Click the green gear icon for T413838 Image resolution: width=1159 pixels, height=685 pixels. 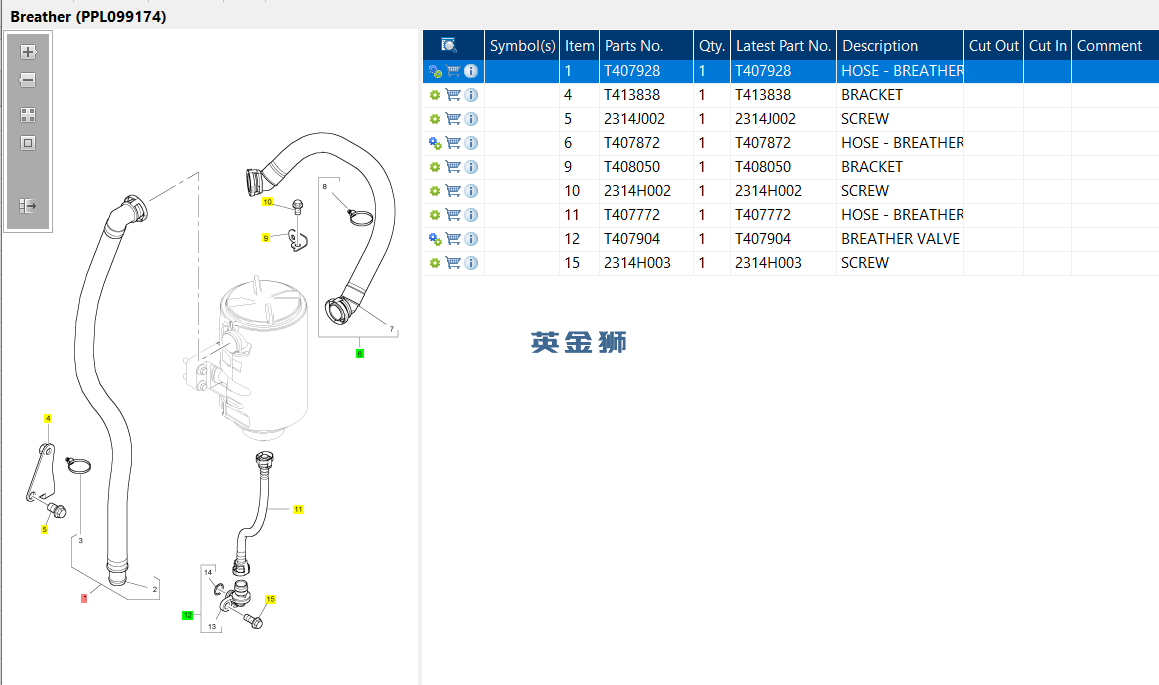point(435,95)
